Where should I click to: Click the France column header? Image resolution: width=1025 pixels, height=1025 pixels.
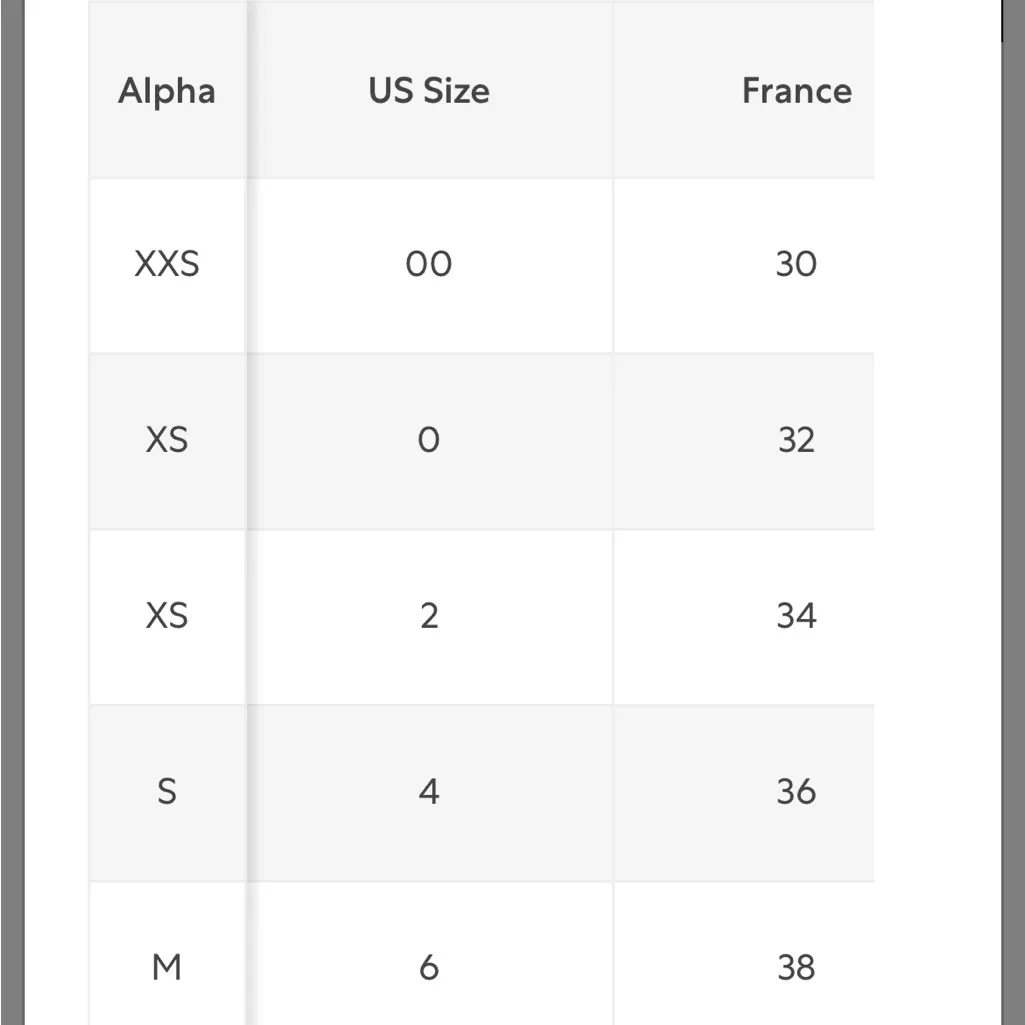(796, 91)
